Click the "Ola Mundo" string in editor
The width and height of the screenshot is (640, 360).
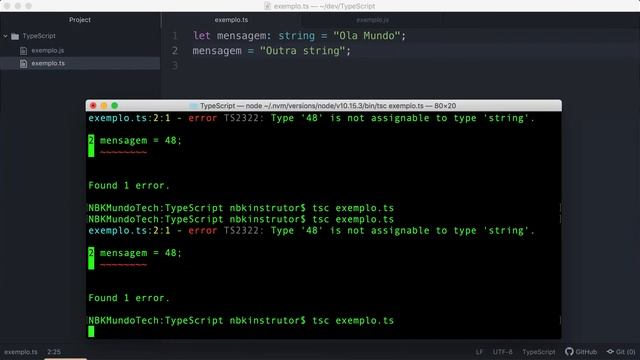(x=367, y=36)
